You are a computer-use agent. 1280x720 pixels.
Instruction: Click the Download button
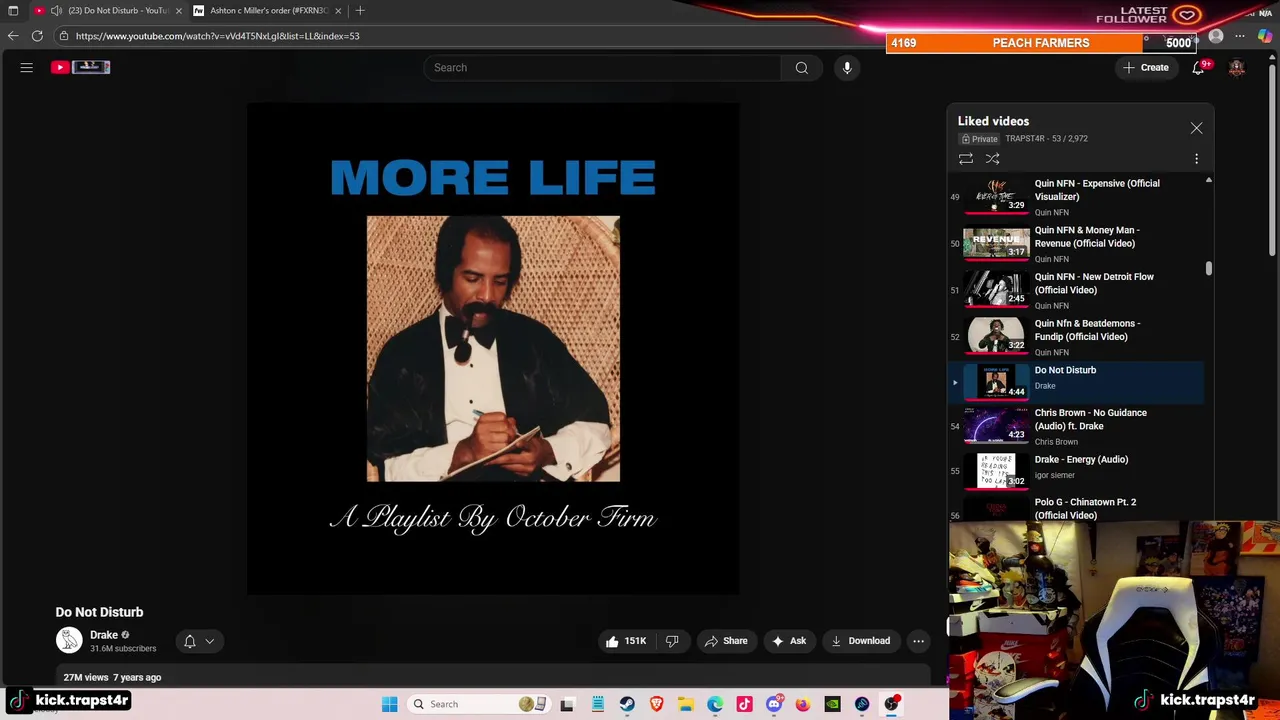[x=860, y=641]
